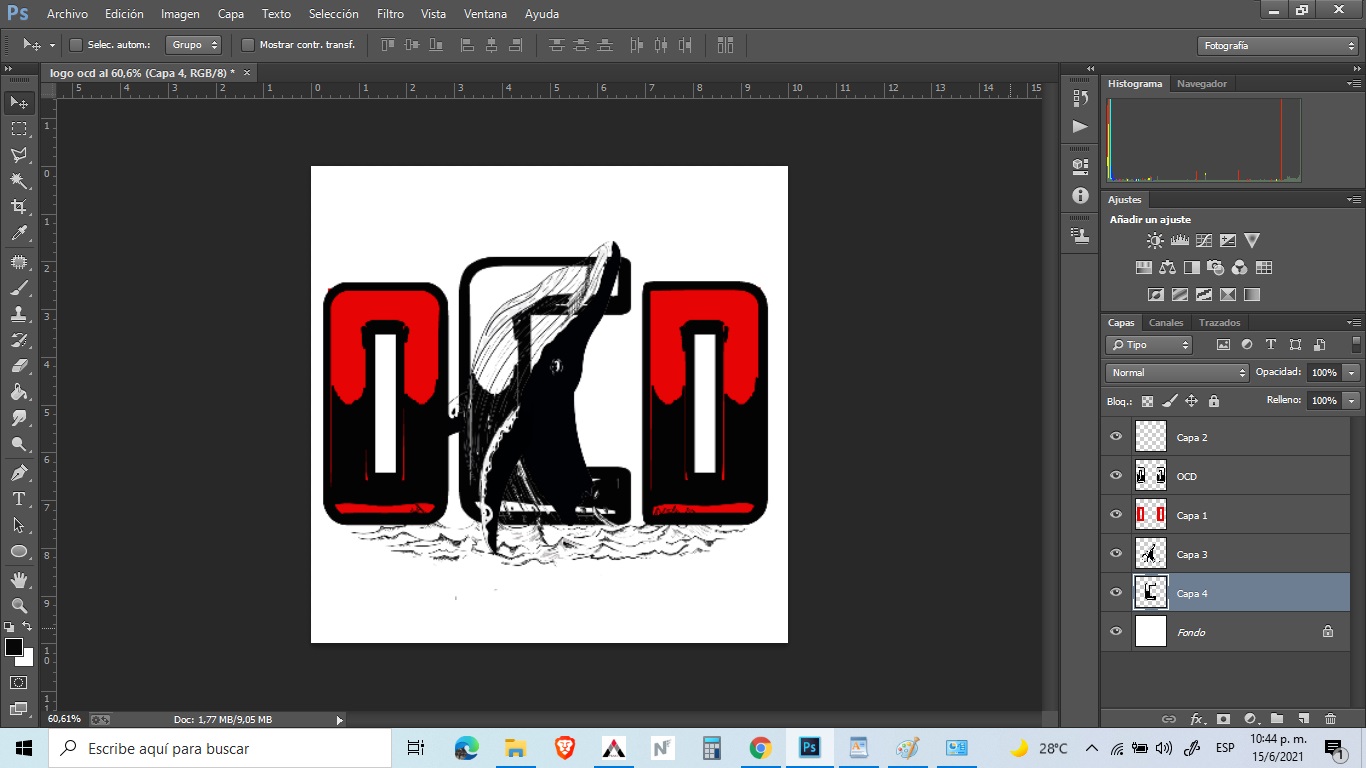Select the Path Selection tool
This screenshot has width=1366, height=768.
click(x=19, y=525)
